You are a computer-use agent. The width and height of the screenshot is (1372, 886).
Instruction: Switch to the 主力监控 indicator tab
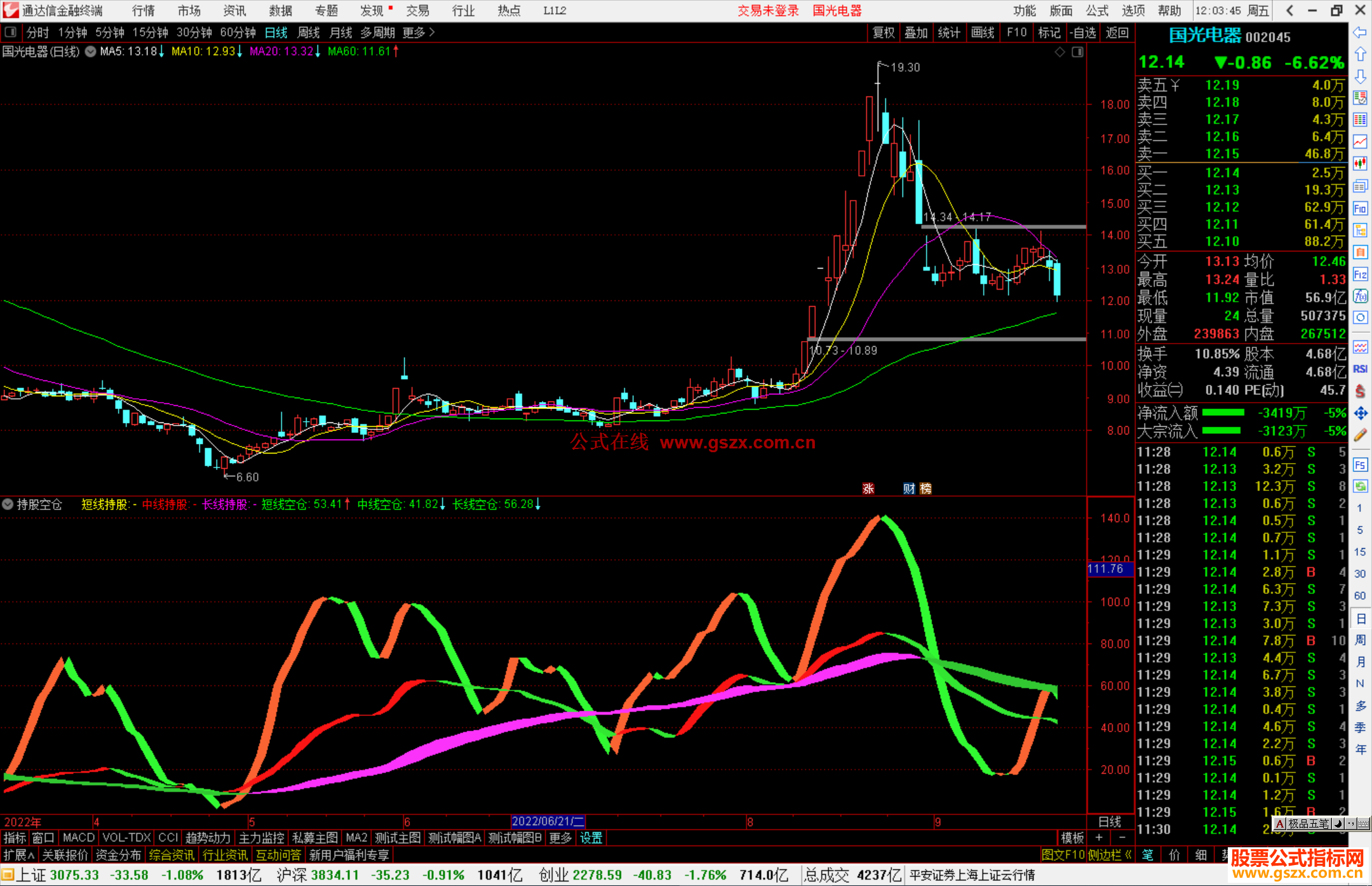point(262,838)
